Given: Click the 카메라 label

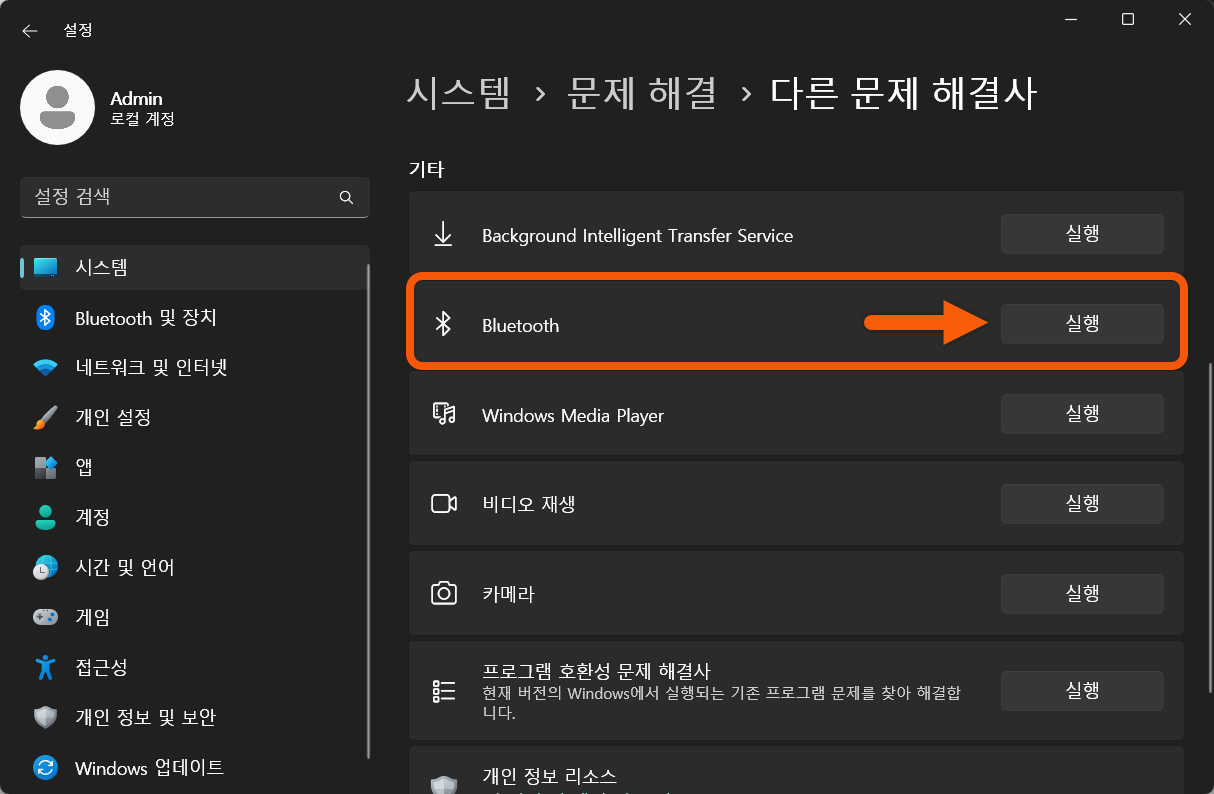Looking at the screenshot, I should 508,594.
